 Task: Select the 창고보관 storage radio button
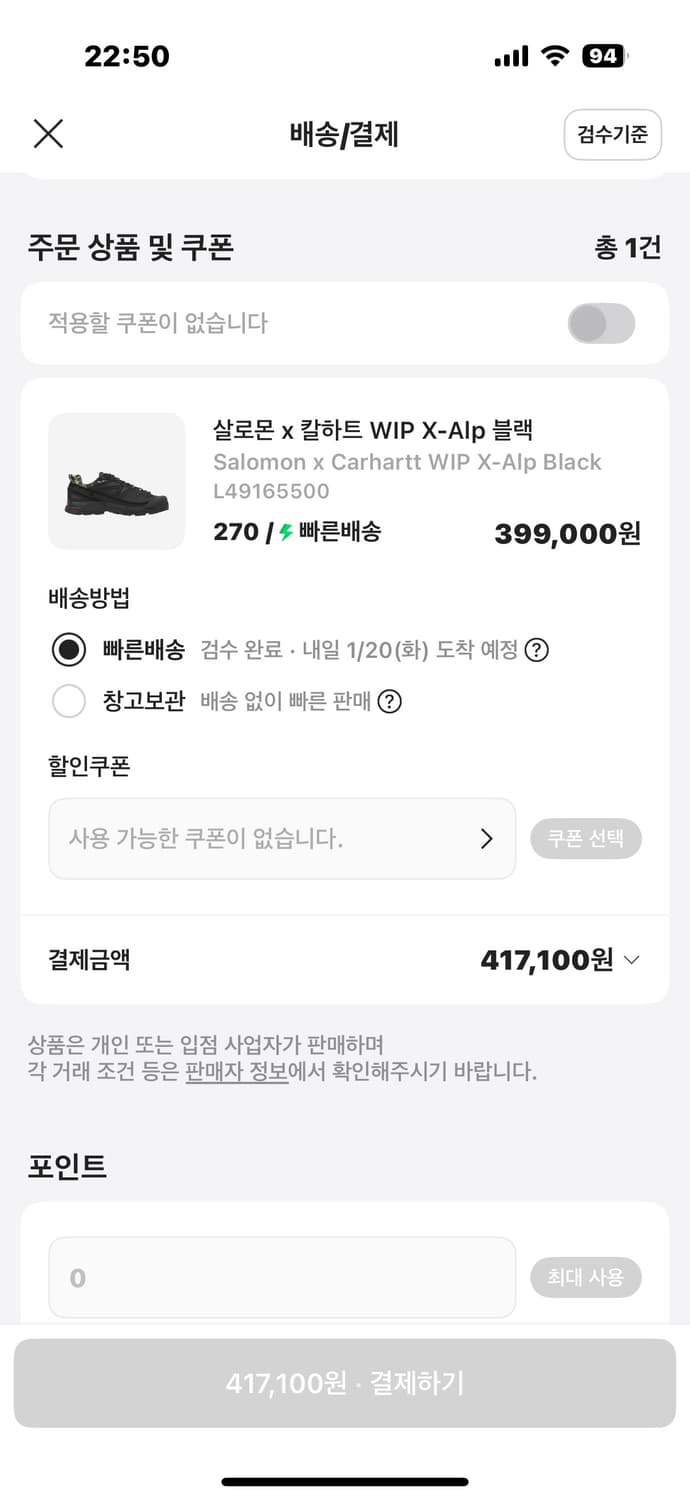point(69,701)
